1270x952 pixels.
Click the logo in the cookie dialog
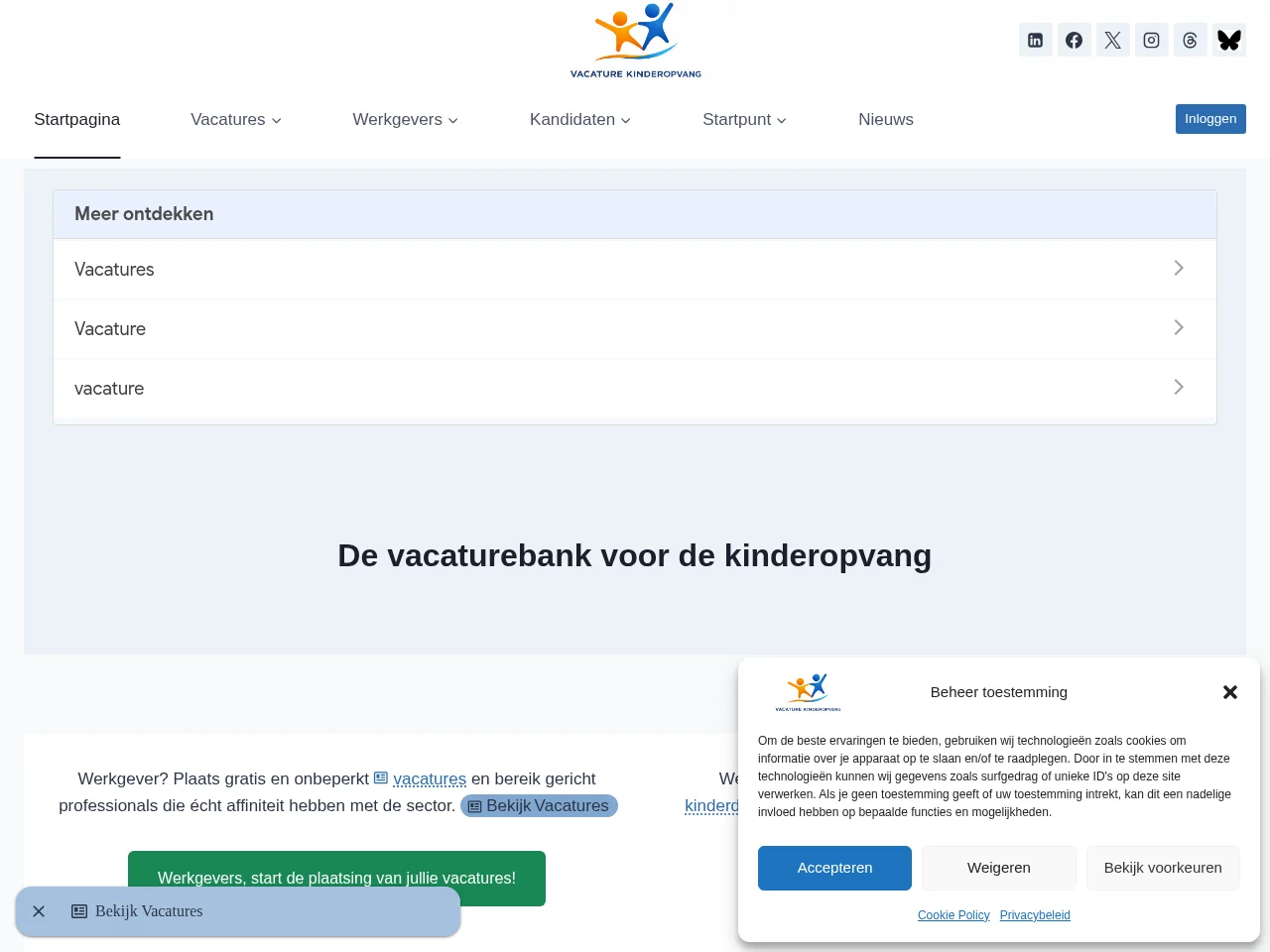[x=808, y=692]
